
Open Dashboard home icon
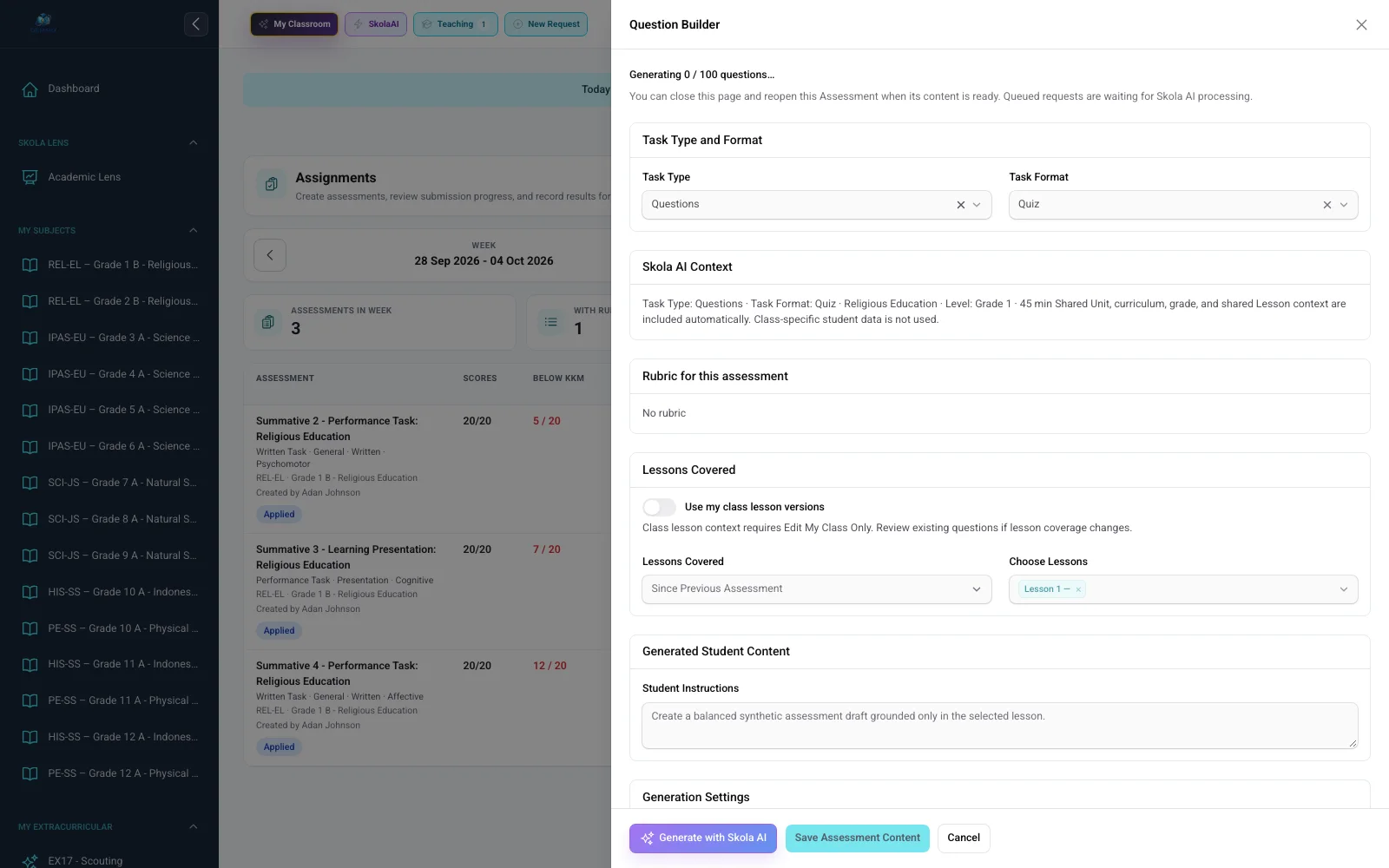(x=30, y=89)
